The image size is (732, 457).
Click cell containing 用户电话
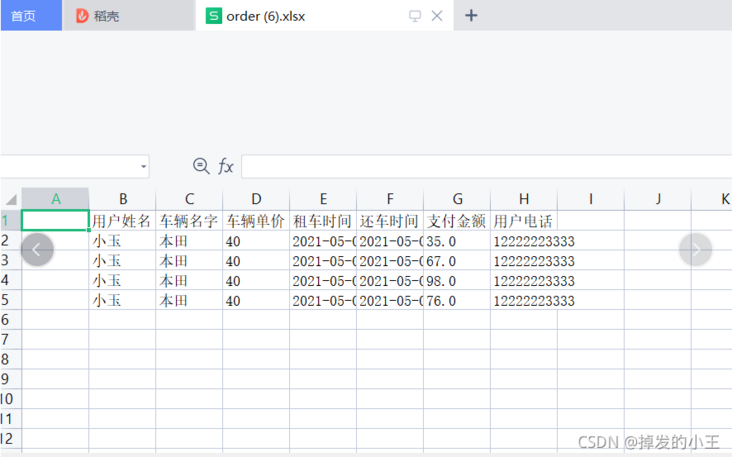click(524, 221)
